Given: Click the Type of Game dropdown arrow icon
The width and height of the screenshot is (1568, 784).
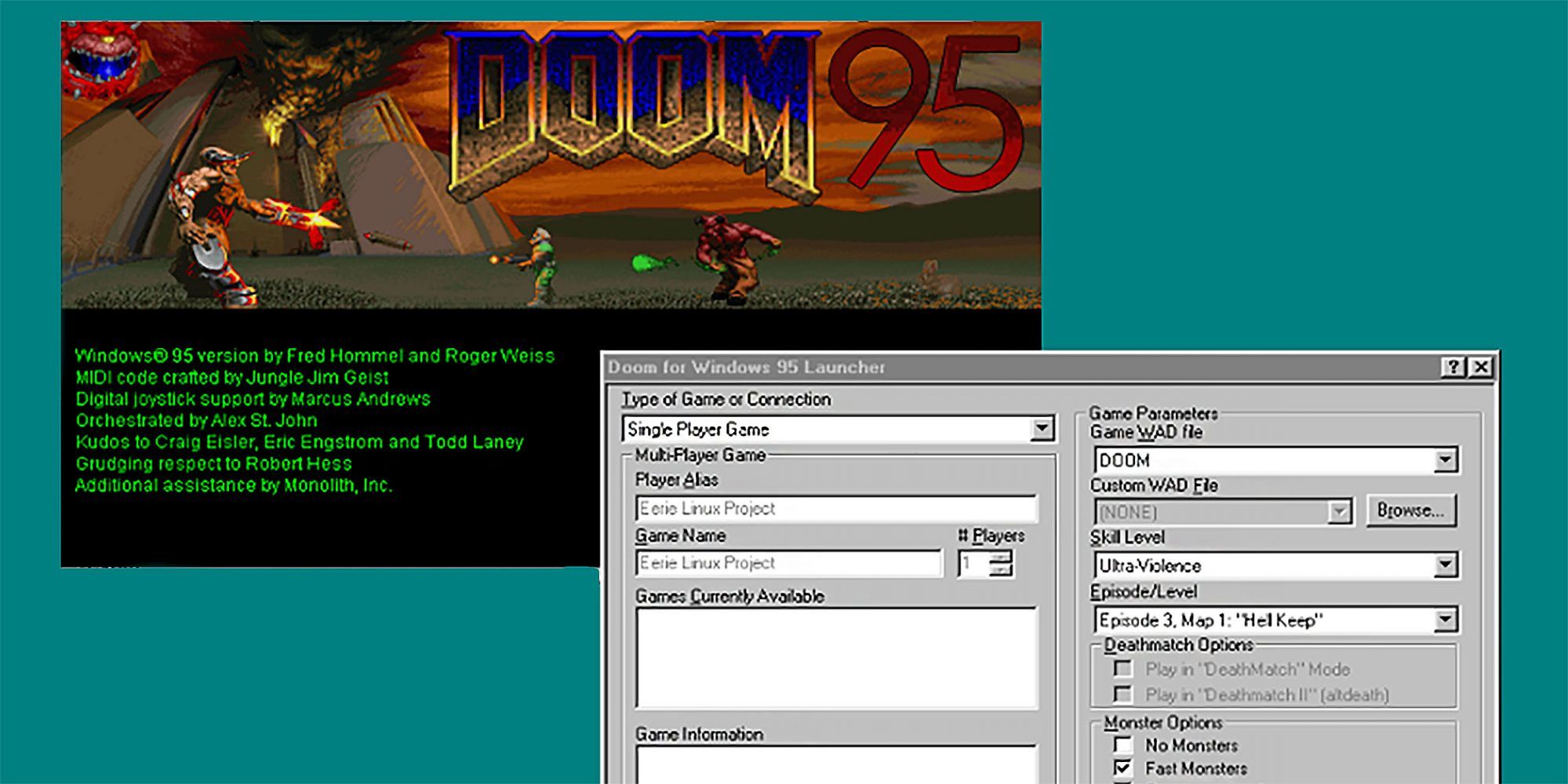Looking at the screenshot, I should [x=1043, y=429].
